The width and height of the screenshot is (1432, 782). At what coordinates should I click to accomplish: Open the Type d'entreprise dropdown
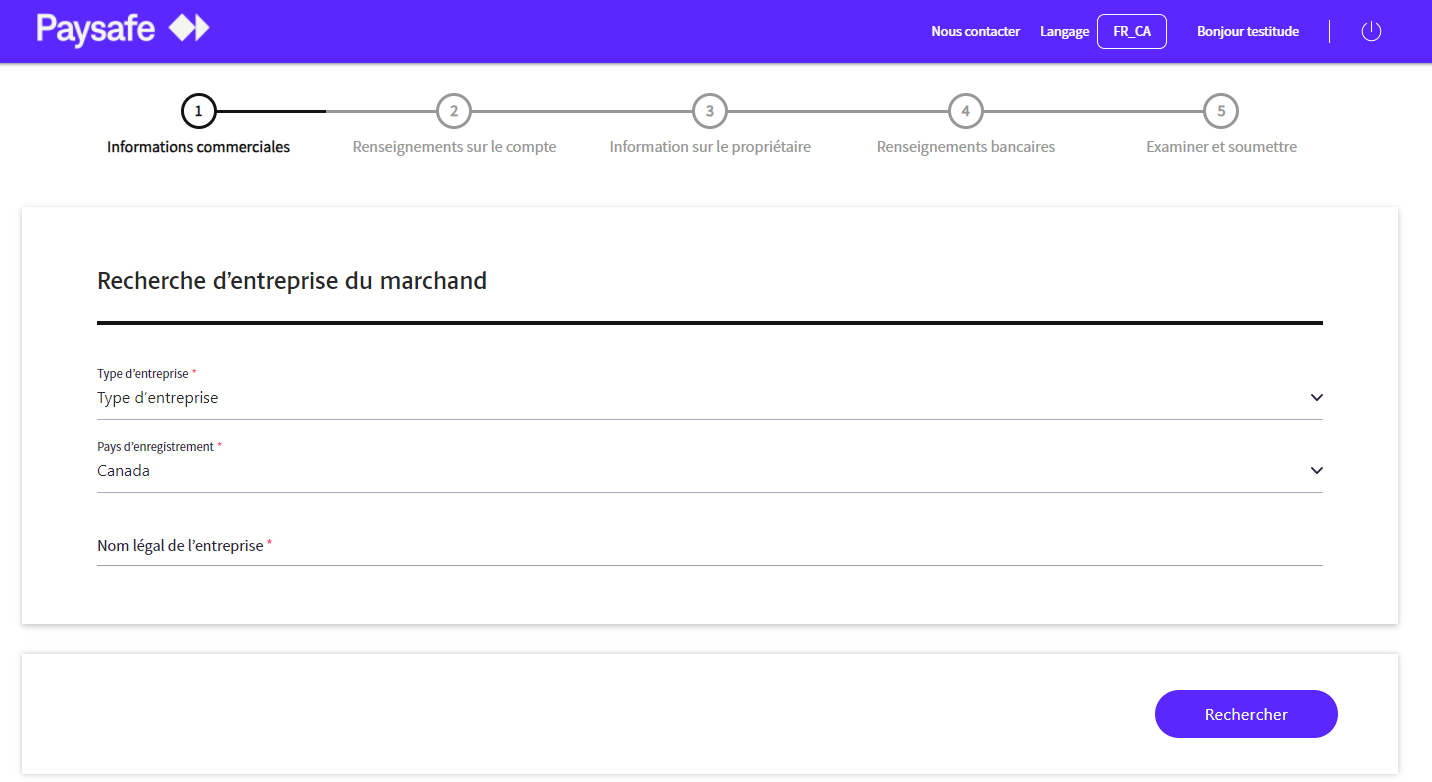point(710,397)
